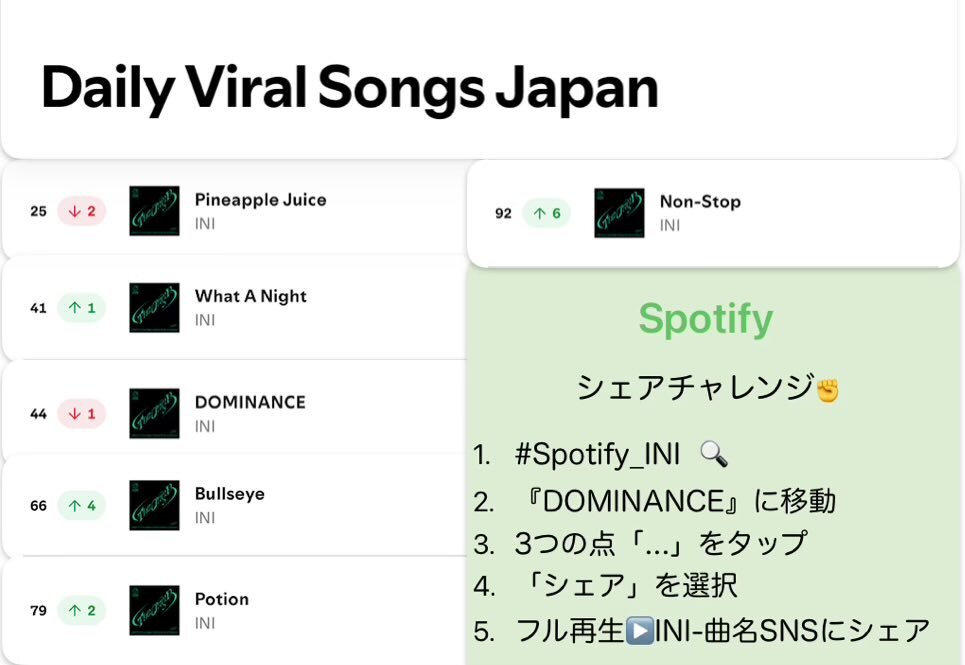
Task: Click the up 4 rank badge
Action: pyautogui.click(x=82, y=505)
